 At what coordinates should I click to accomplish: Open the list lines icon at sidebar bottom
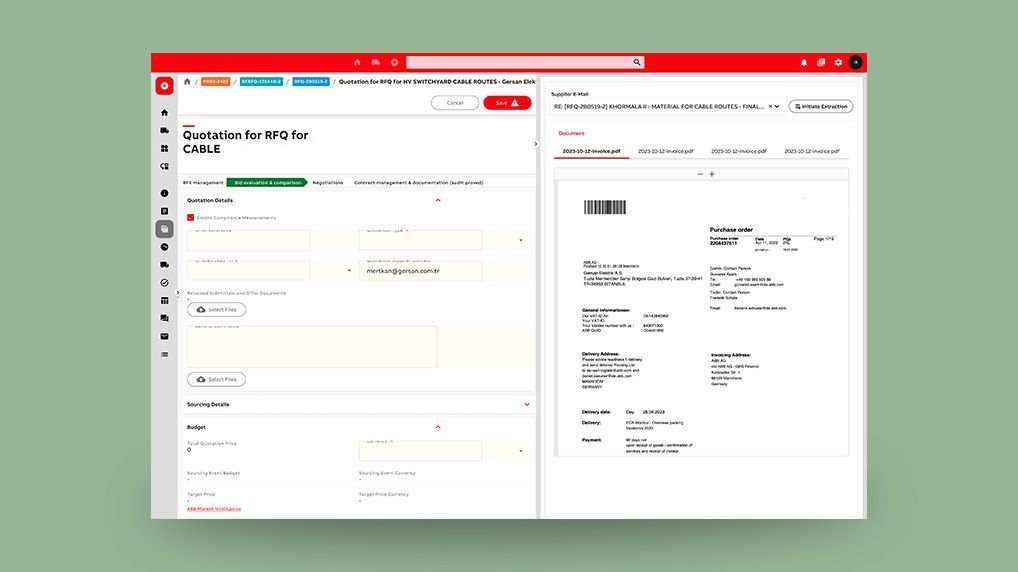(164, 354)
